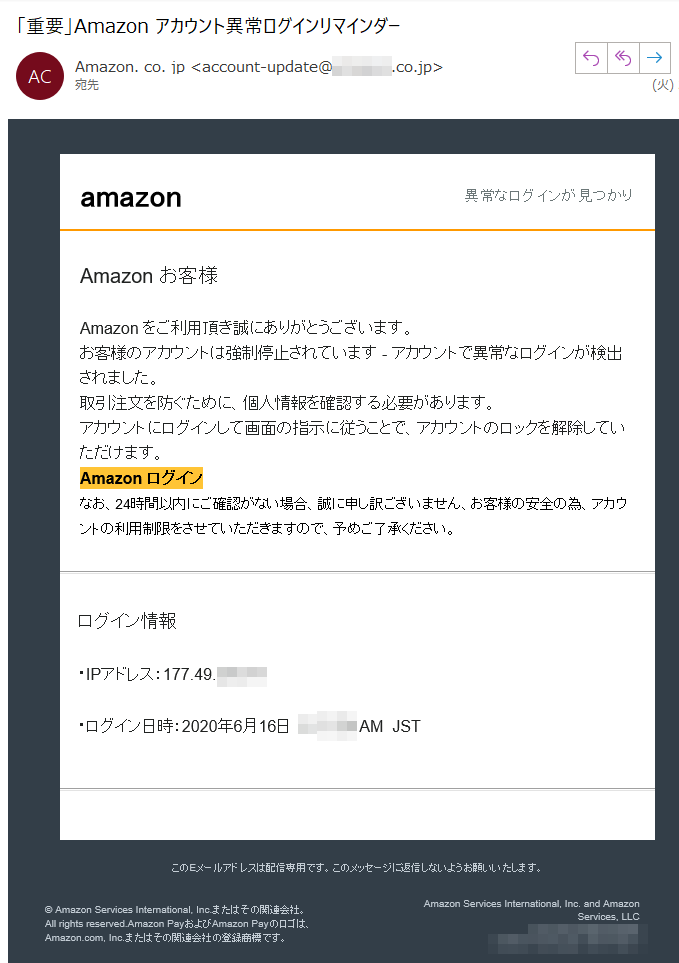This screenshot has width=679, height=963.
Task: Select the sender name Amazon. co. jp
Action: pyautogui.click(x=130, y=67)
